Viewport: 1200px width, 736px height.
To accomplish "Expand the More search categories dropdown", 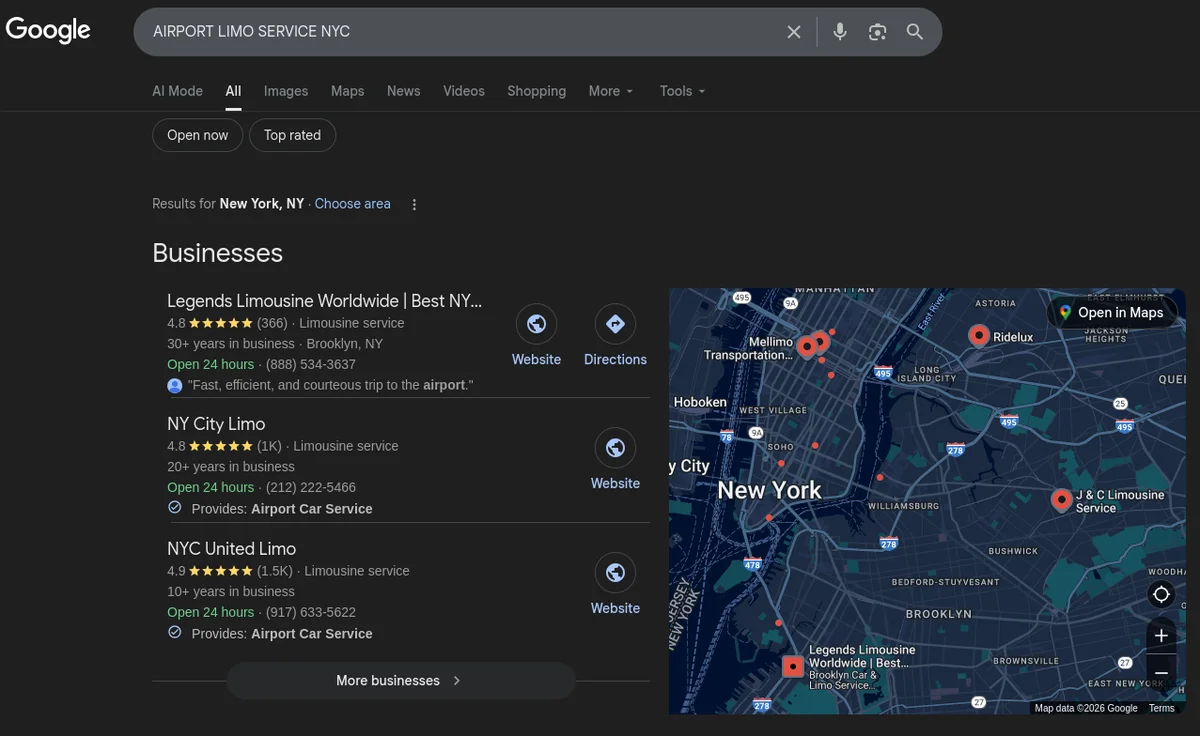I will (x=610, y=91).
